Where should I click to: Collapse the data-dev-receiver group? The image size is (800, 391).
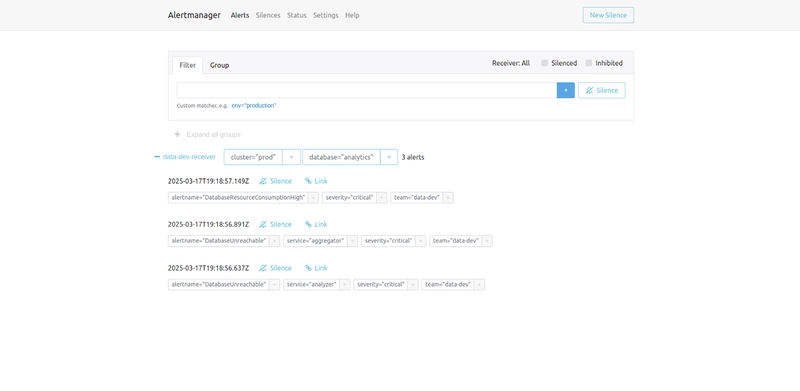[157, 157]
